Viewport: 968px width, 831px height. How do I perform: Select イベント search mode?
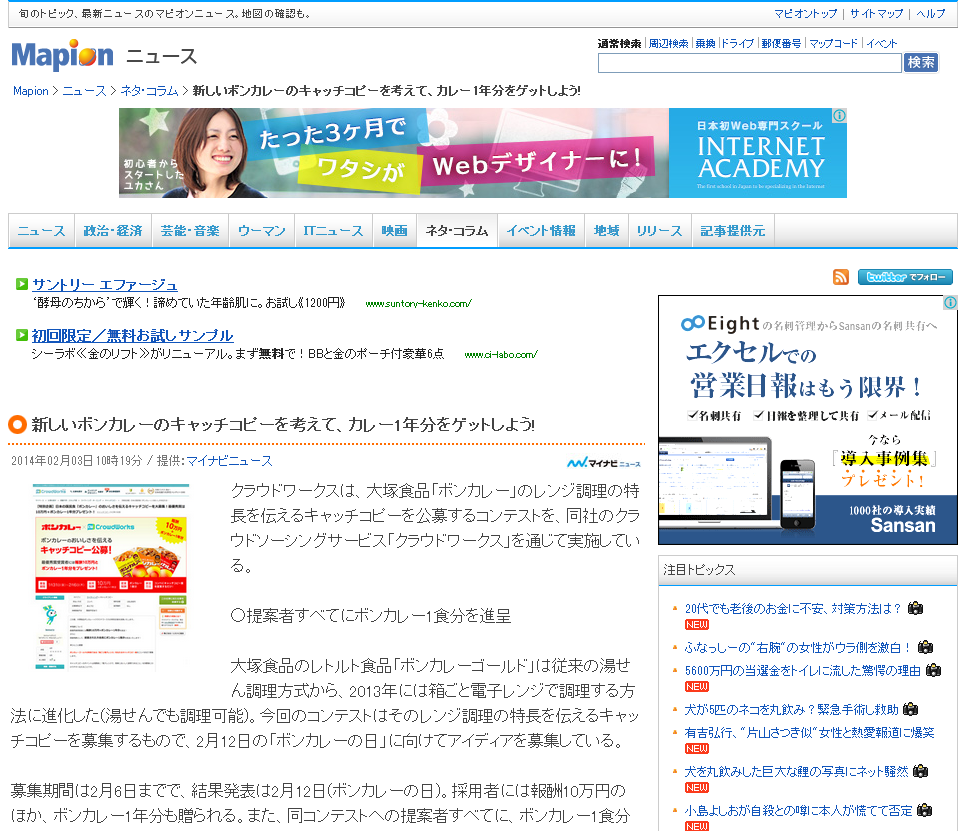click(x=882, y=43)
